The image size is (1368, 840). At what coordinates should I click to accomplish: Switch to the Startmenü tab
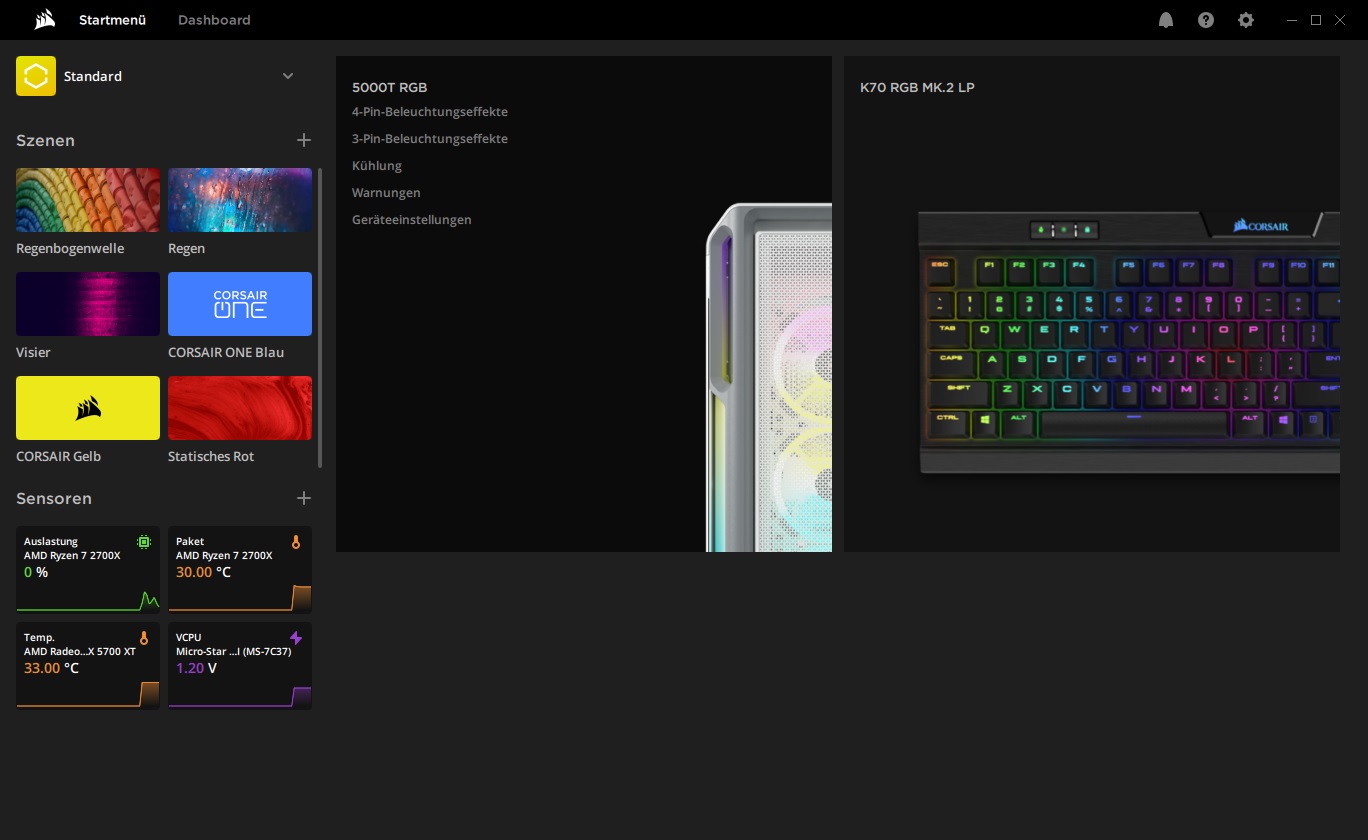pyautogui.click(x=112, y=20)
